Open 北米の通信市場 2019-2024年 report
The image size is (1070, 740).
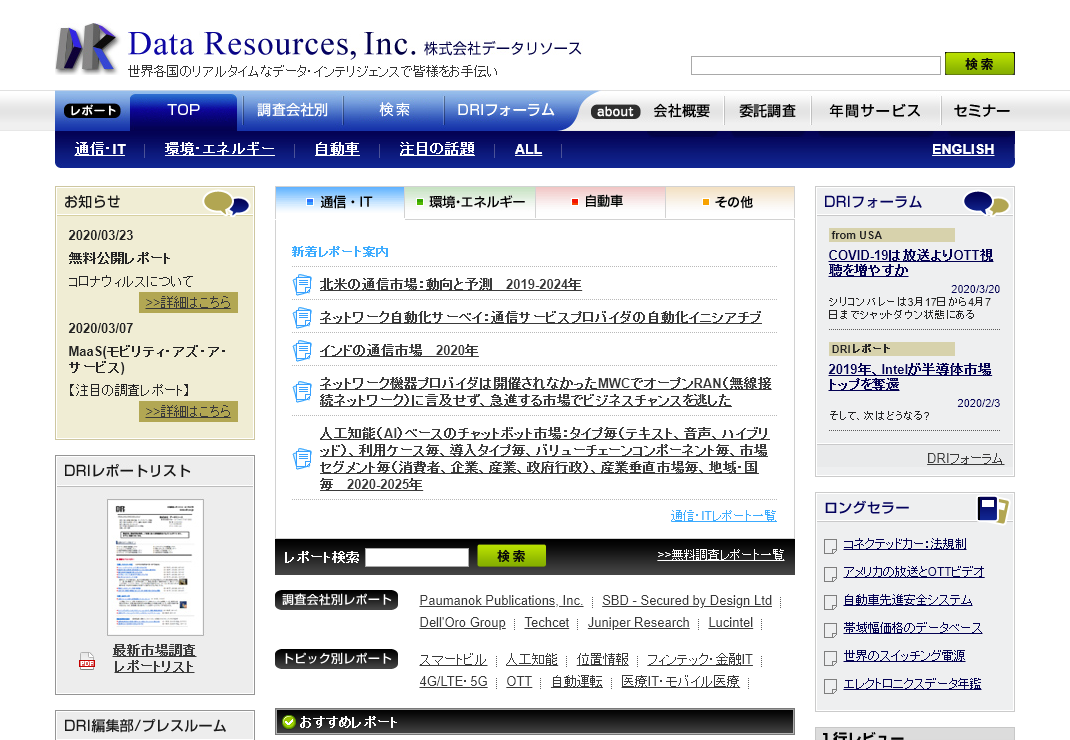[450, 284]
